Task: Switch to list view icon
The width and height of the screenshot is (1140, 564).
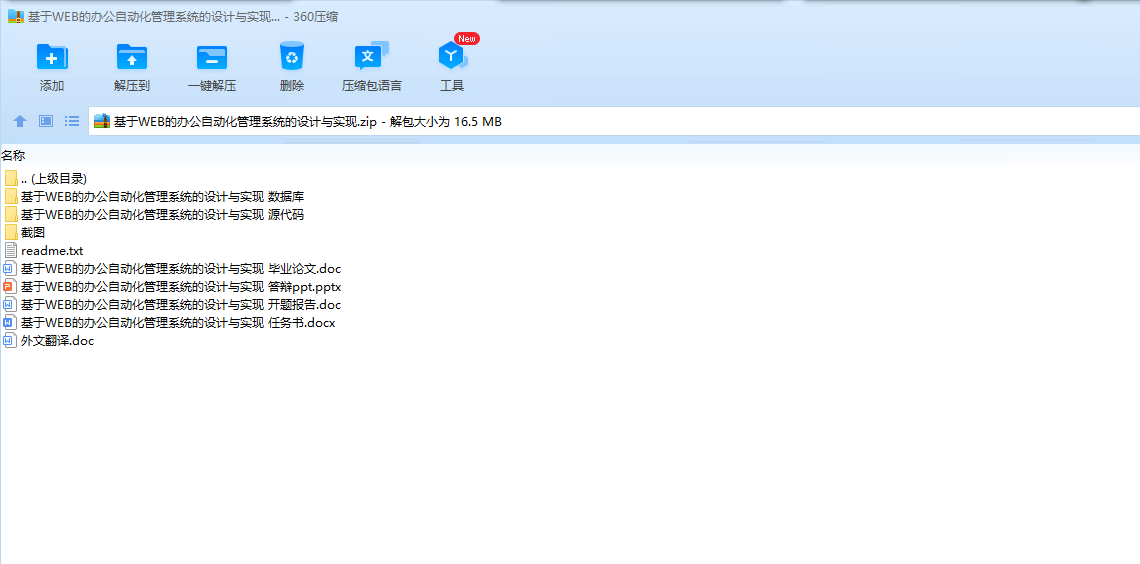Action: pyautogui.click(x=72, y=121)
